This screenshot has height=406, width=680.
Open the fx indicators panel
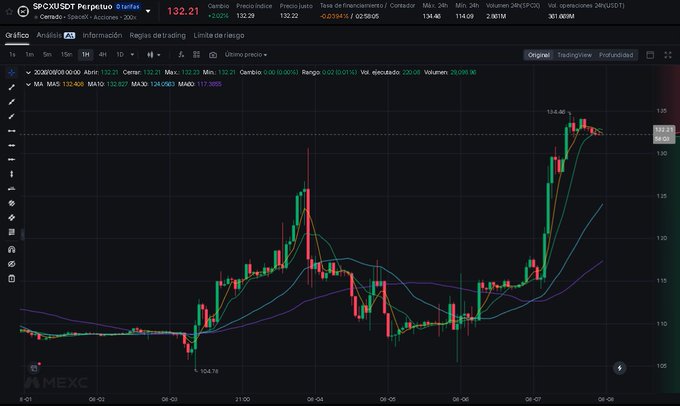coord(181,55)
